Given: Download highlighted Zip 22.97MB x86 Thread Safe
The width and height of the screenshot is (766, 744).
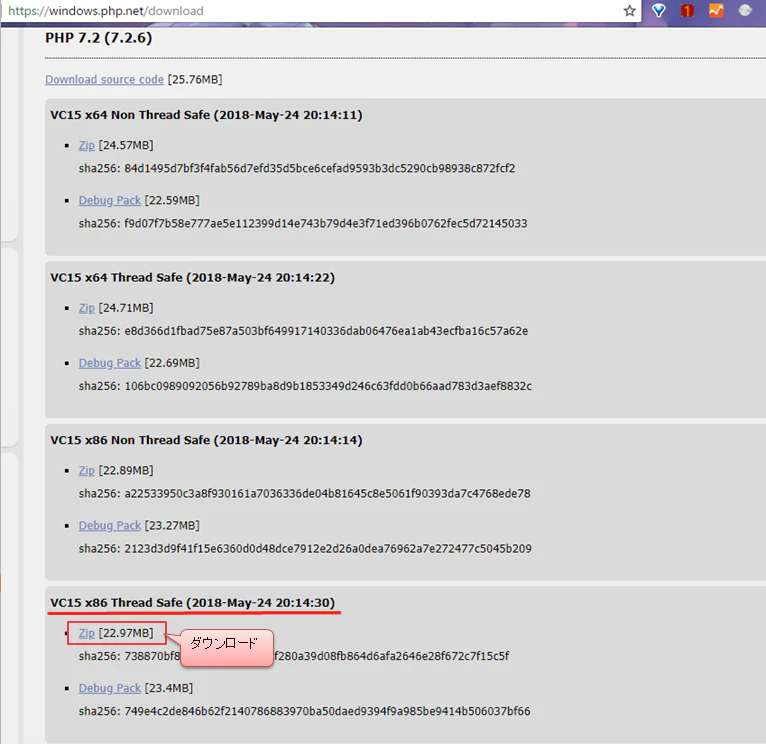Looking at the screenshot, I should (x=86, y=633).
